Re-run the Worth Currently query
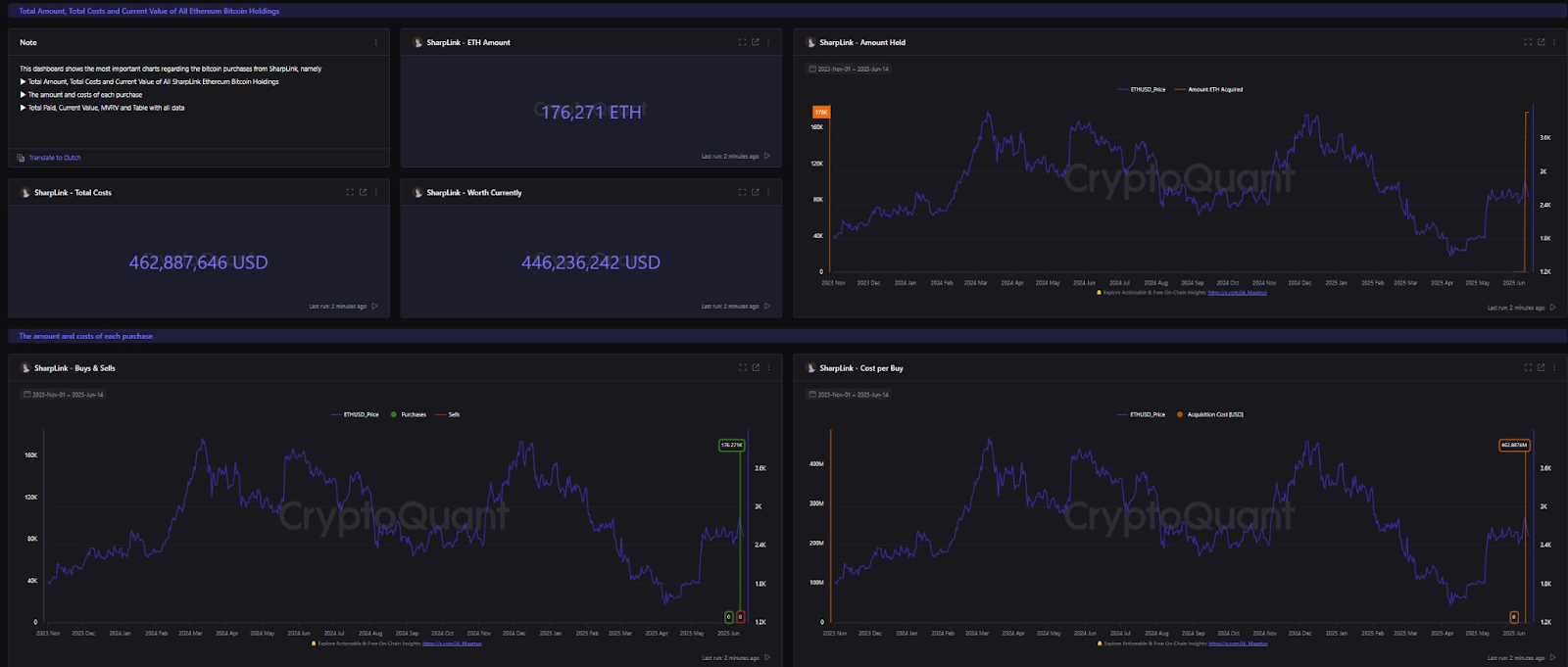This screenshot has width=1568, height=667. (767, 306)
